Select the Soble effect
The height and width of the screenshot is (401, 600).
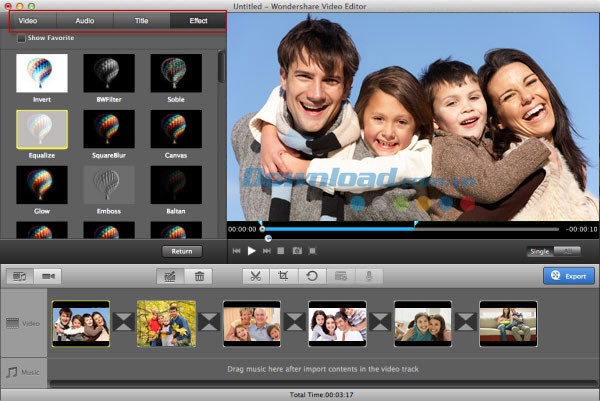point(176,73)
